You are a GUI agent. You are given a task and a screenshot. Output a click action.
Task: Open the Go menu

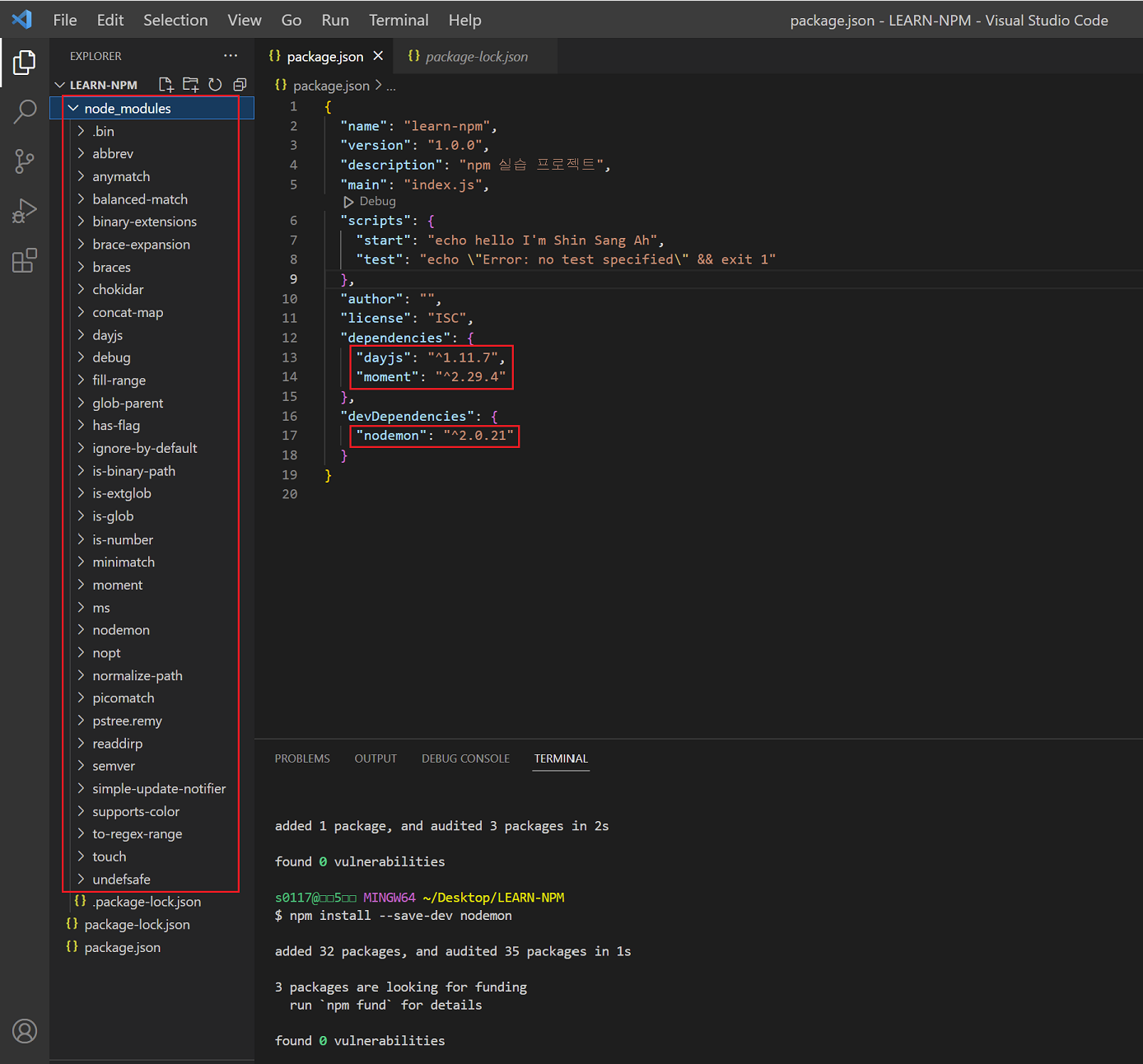[292, 20]
